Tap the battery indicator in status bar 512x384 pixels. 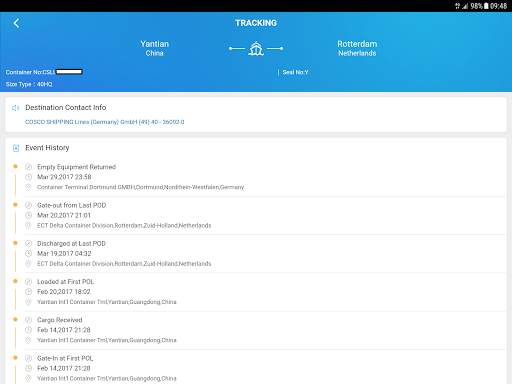tap(486, 6)
